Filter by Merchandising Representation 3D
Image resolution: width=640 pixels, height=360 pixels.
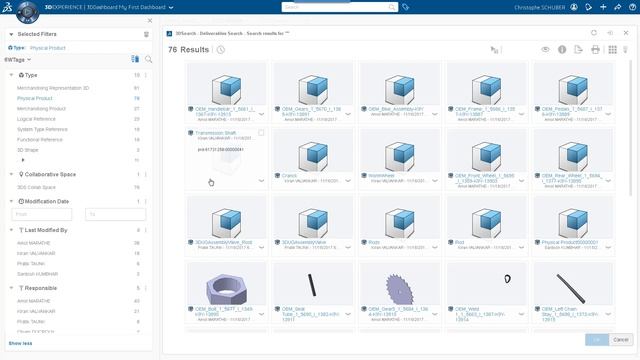pos(53,88)
